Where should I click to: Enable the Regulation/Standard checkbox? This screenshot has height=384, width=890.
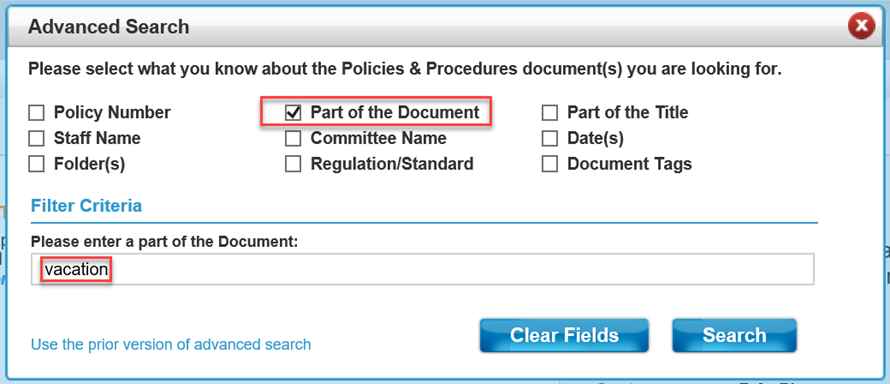[293, 164]
